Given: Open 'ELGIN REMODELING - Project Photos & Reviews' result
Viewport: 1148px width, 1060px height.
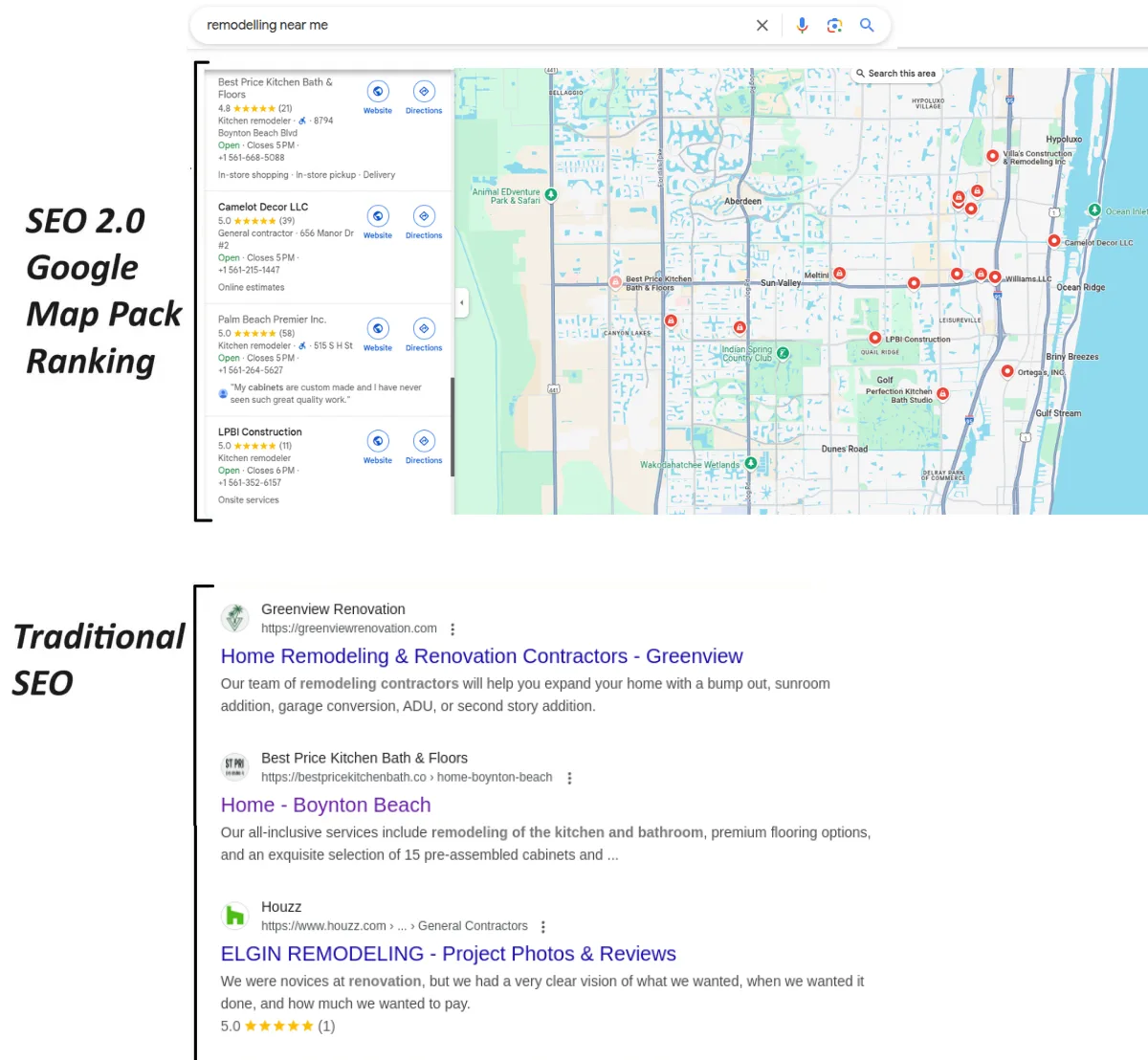Looking at the screenshot, I should tap(448, 954).
